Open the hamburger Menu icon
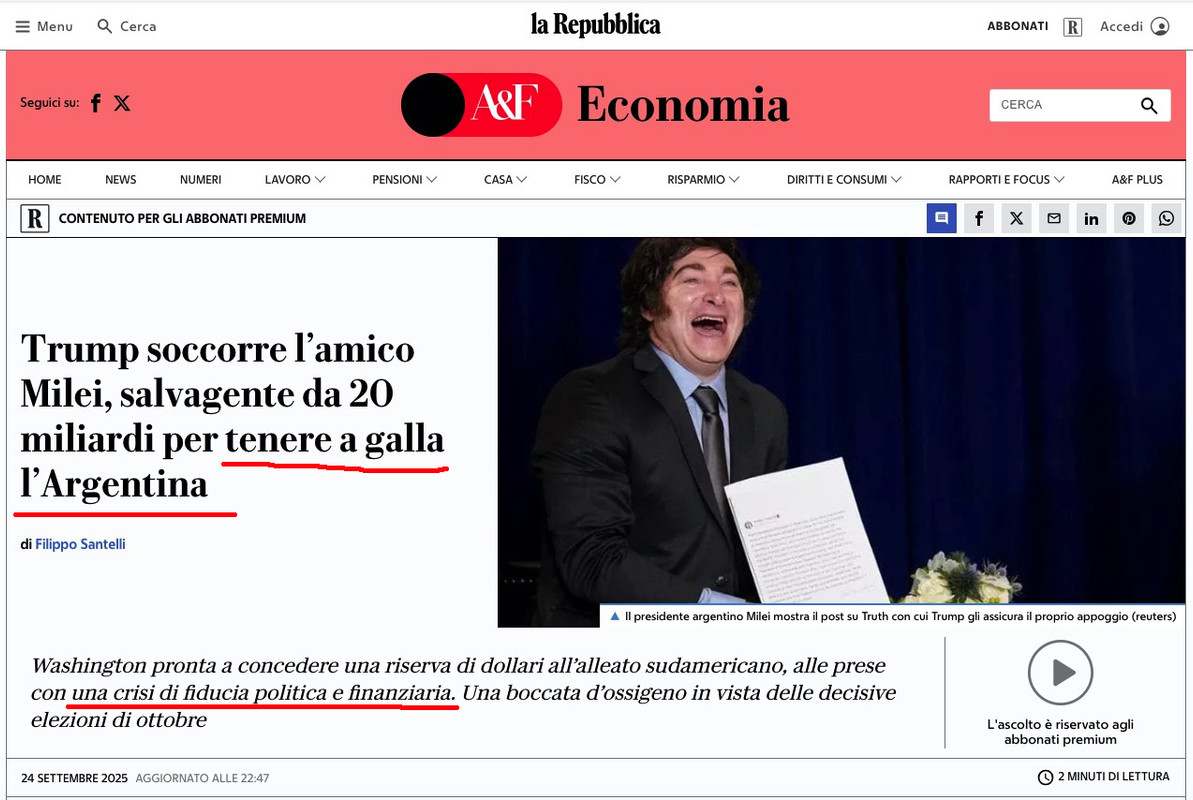1193x800 pixels. click(23, 27)
